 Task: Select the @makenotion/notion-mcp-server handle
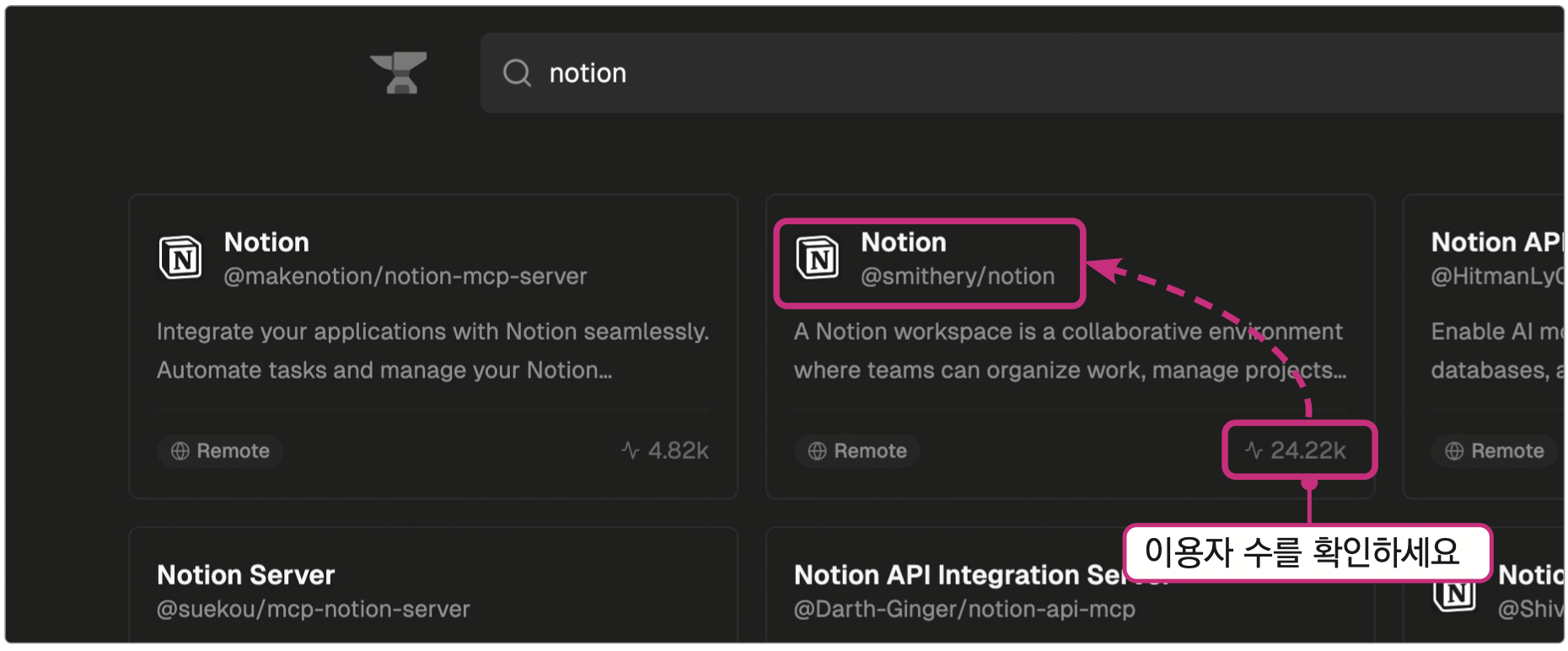point(405,277)
